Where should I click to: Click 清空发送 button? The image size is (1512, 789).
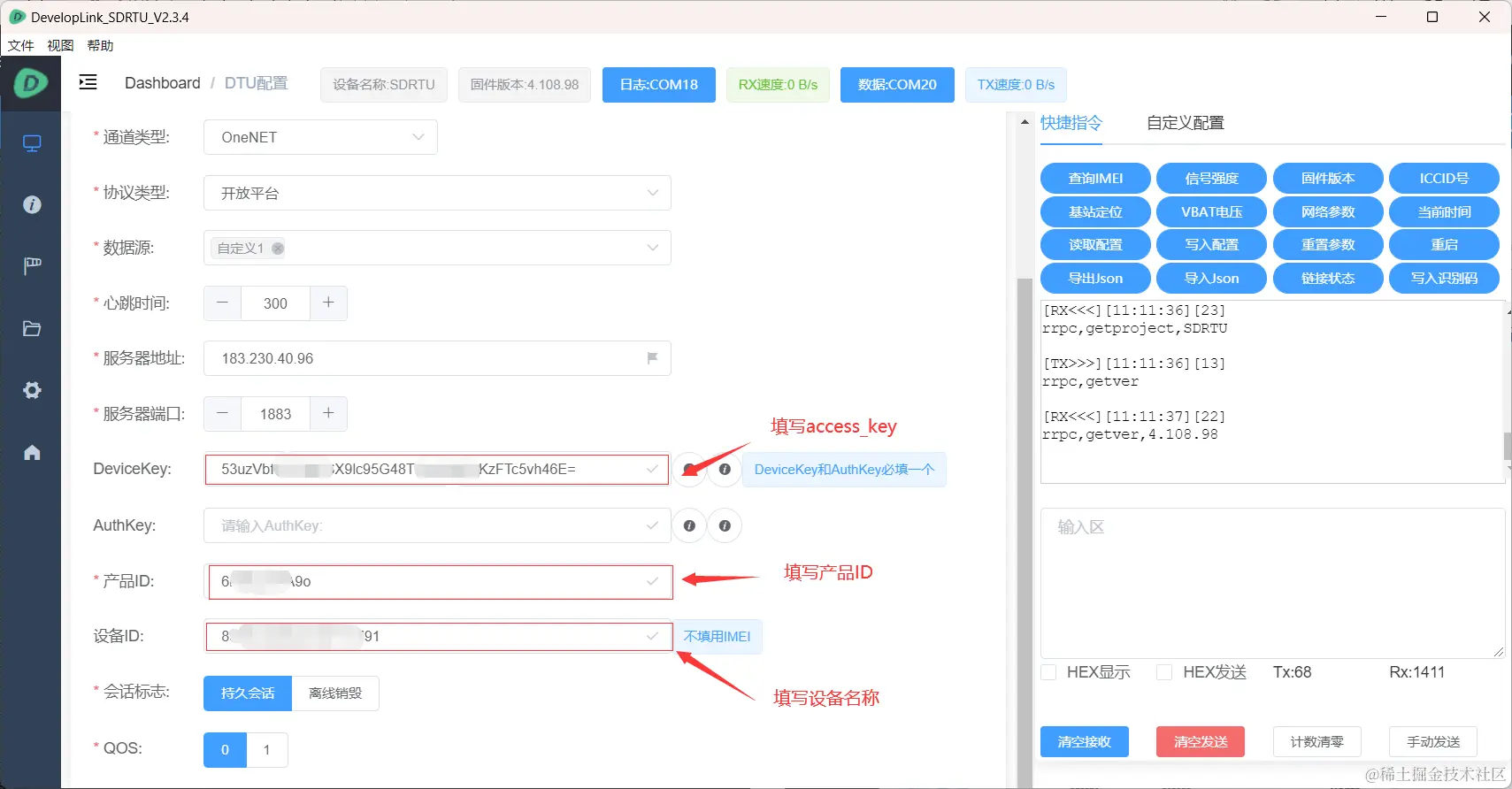tap(1201, 742)
